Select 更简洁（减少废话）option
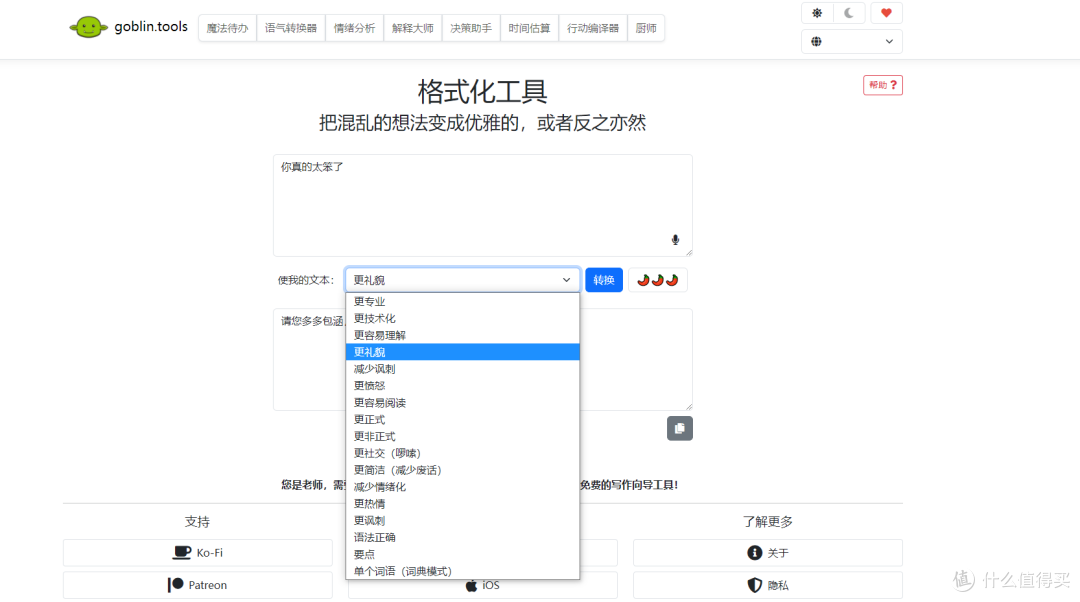 pyautogui.click(x=462, y=470)
